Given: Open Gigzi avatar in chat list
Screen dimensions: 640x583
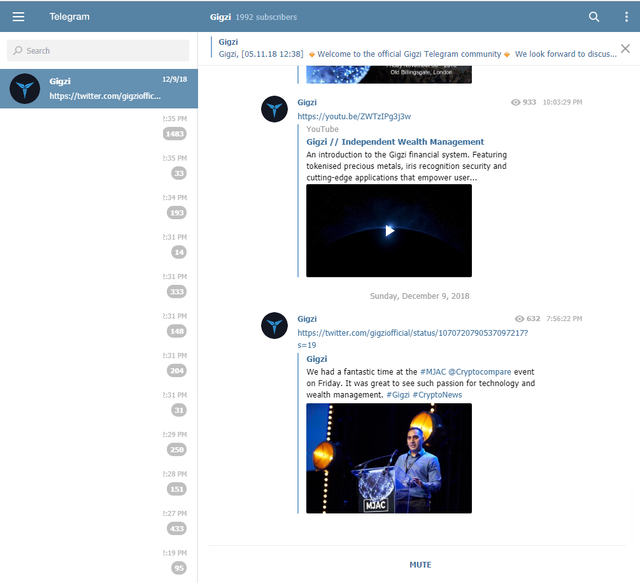Looking at the screenshot, I should coord(25,89).
